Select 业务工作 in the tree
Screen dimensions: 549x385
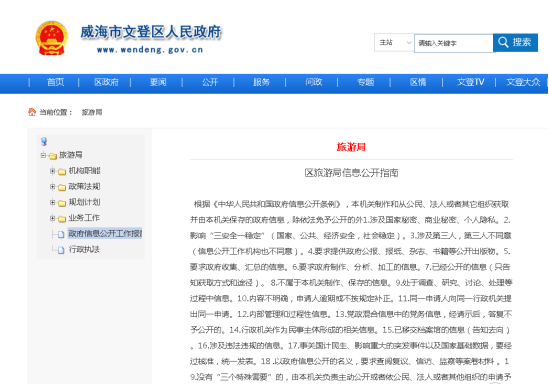[84, 218]
